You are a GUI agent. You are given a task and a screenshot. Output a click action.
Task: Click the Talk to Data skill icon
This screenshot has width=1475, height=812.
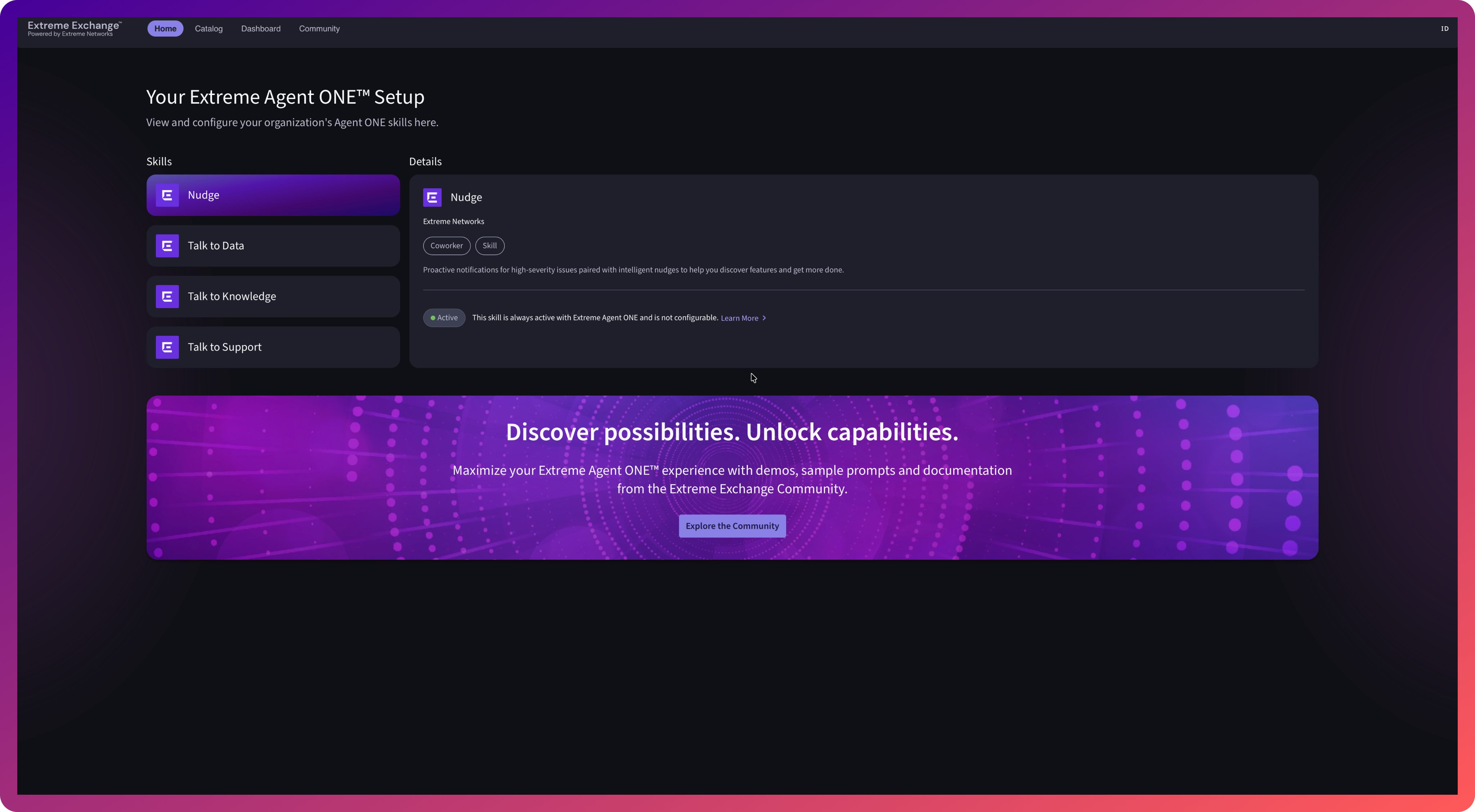[x=167, y=245]
